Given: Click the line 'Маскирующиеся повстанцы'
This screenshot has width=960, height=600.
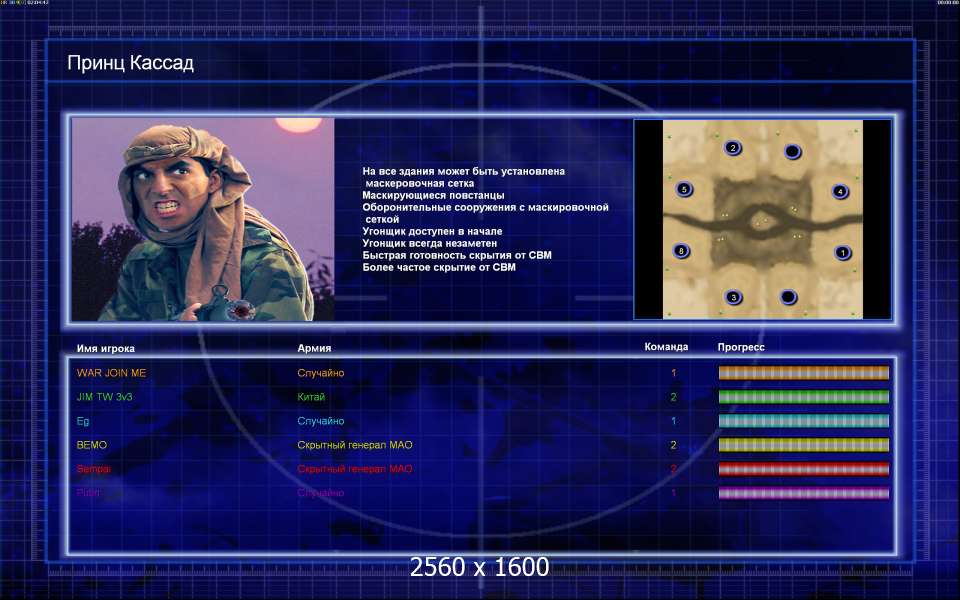Looking at the screenshot, I should (x=433, y=195).
